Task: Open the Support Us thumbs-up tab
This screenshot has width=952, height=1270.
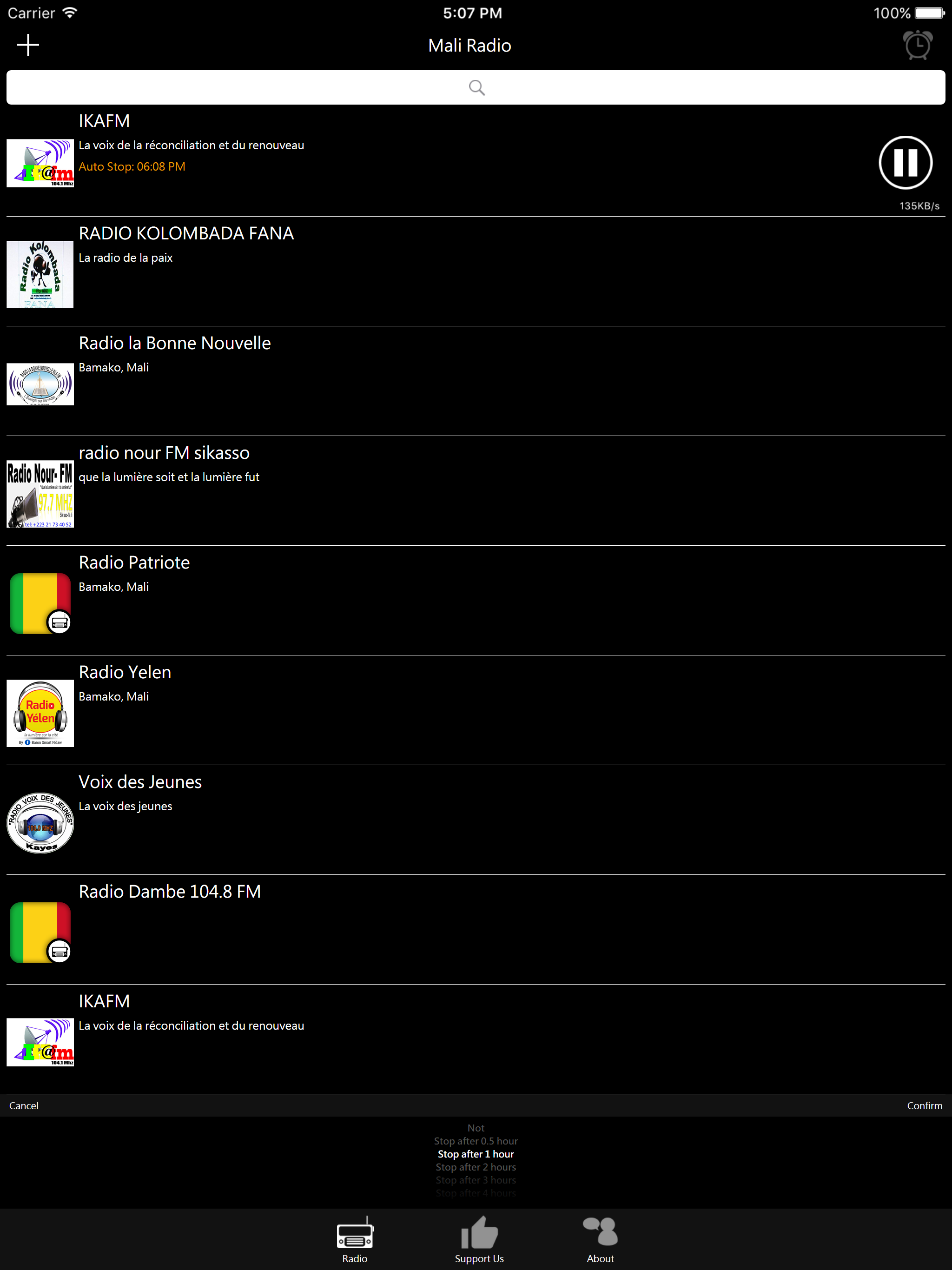Action: click(x=479, y=1240)
